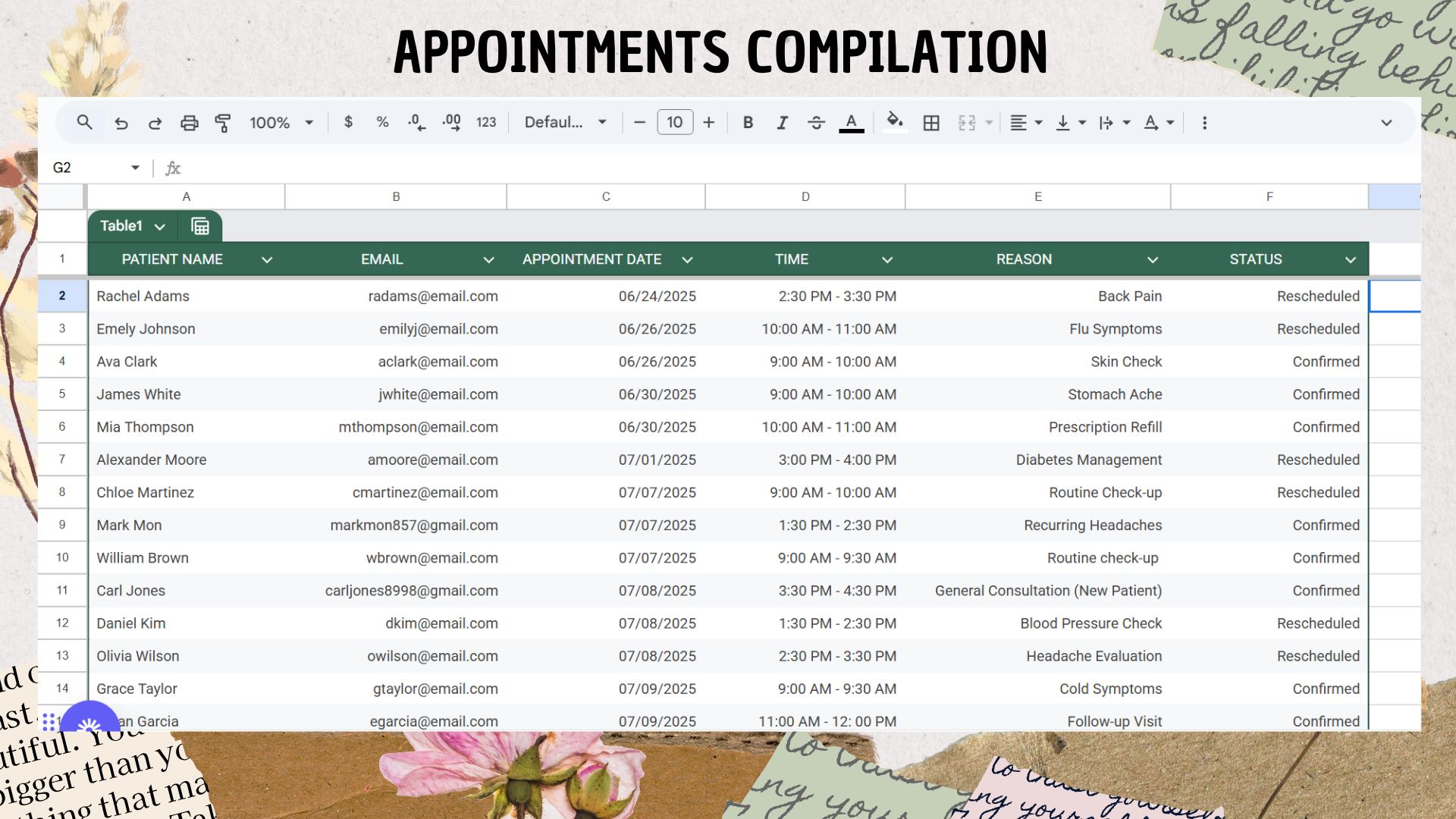Screen dimensions: 1456x819
Task: Print the spreadsheet
Action: point(189,123)
